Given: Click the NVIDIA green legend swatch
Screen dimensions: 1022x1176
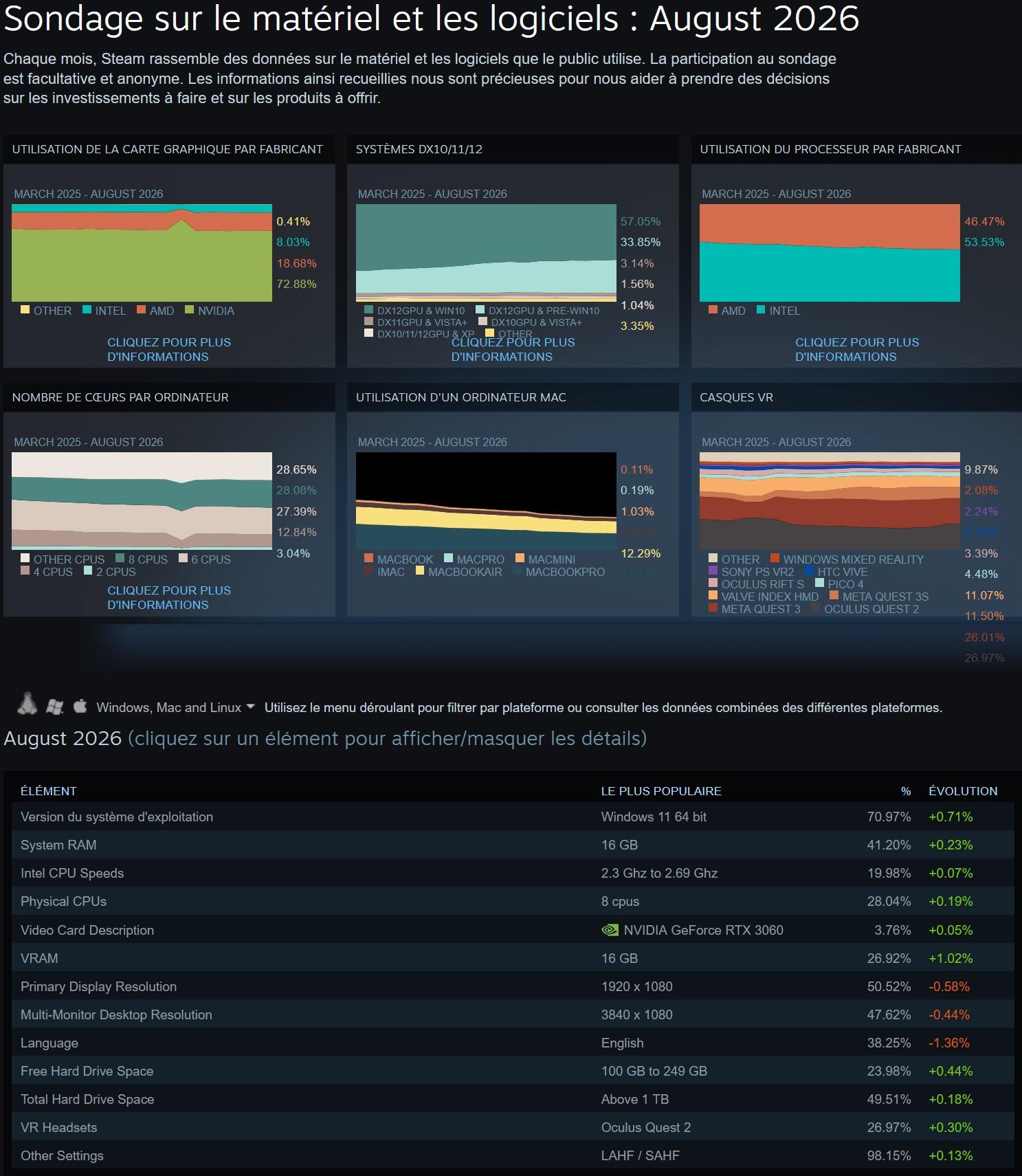Looking at the screenshot, I should pos(190,310).
